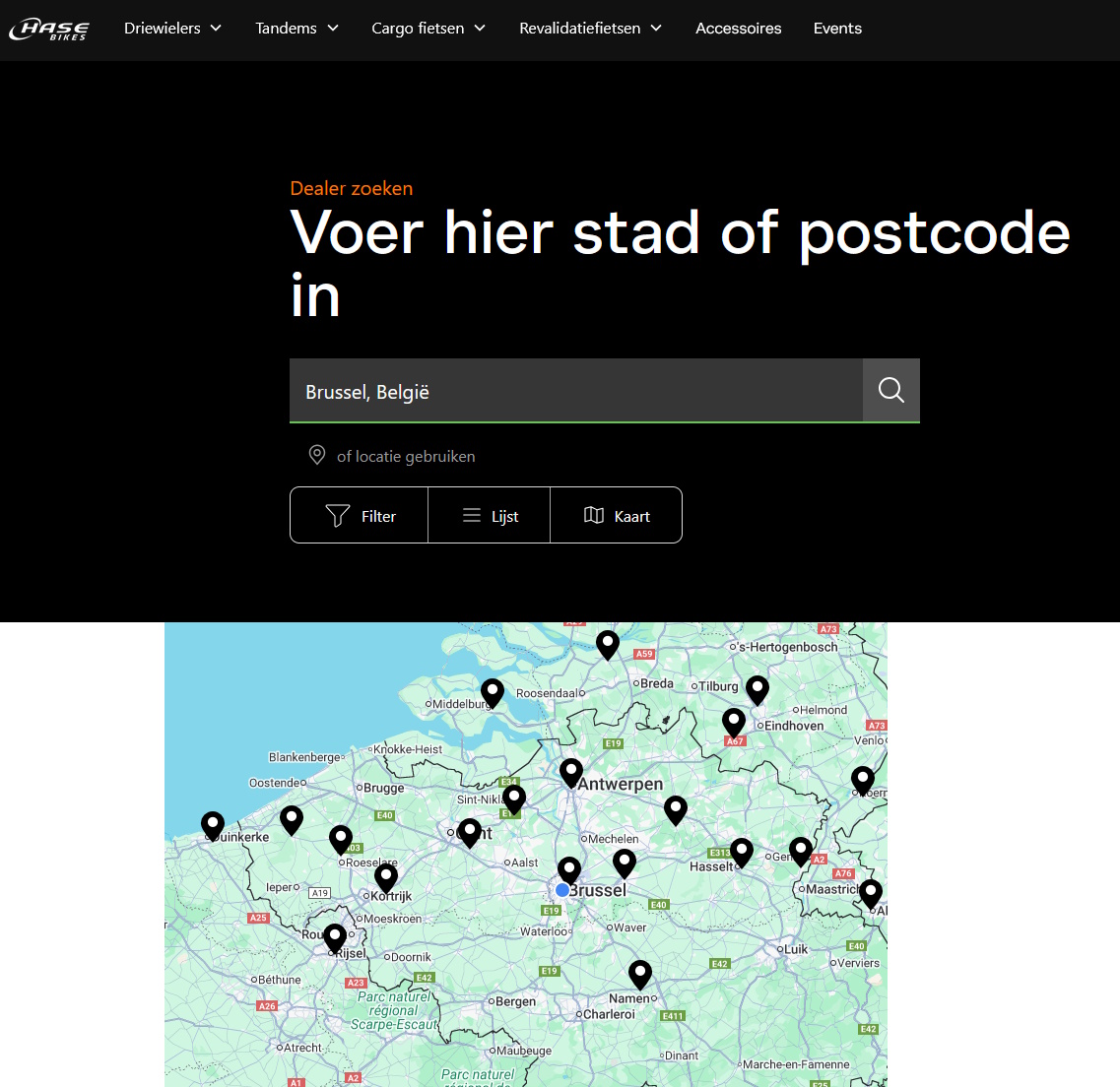This screenshot has width=1120, height=1087.
Task: Open the Filter options
Action: coord(360,516)
